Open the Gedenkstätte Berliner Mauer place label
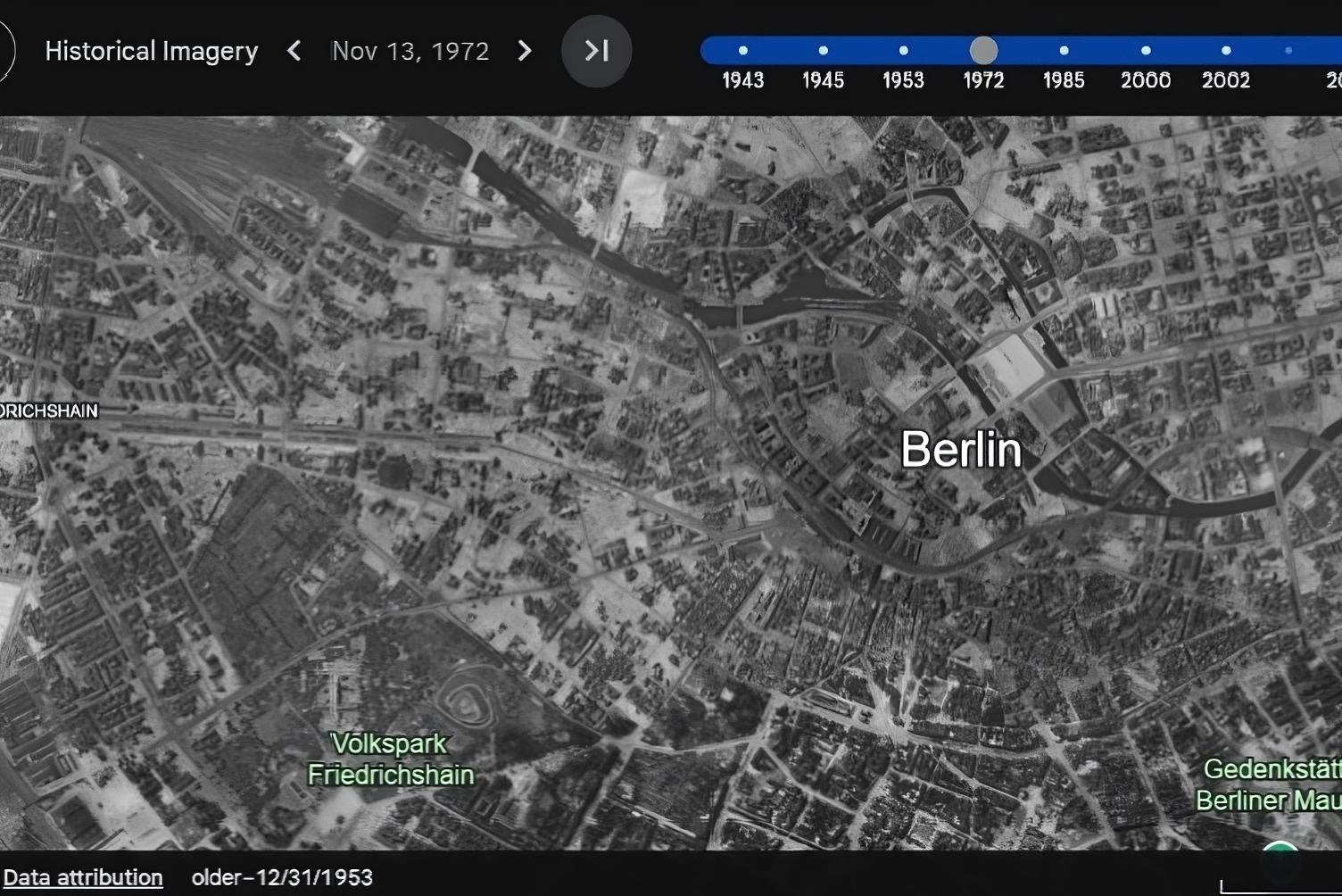This screenshot has height=896, width=1342. (x=1269, y=784)
